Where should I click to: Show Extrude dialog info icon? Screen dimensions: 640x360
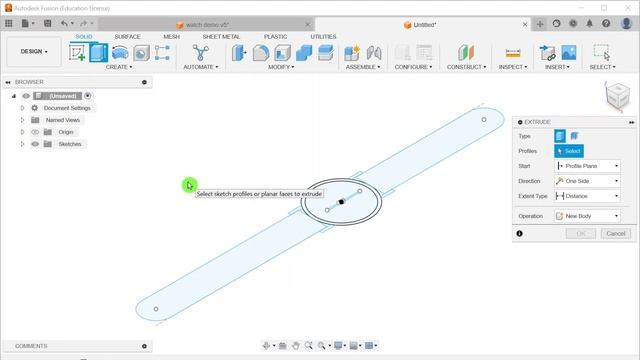tap(519, 233)
